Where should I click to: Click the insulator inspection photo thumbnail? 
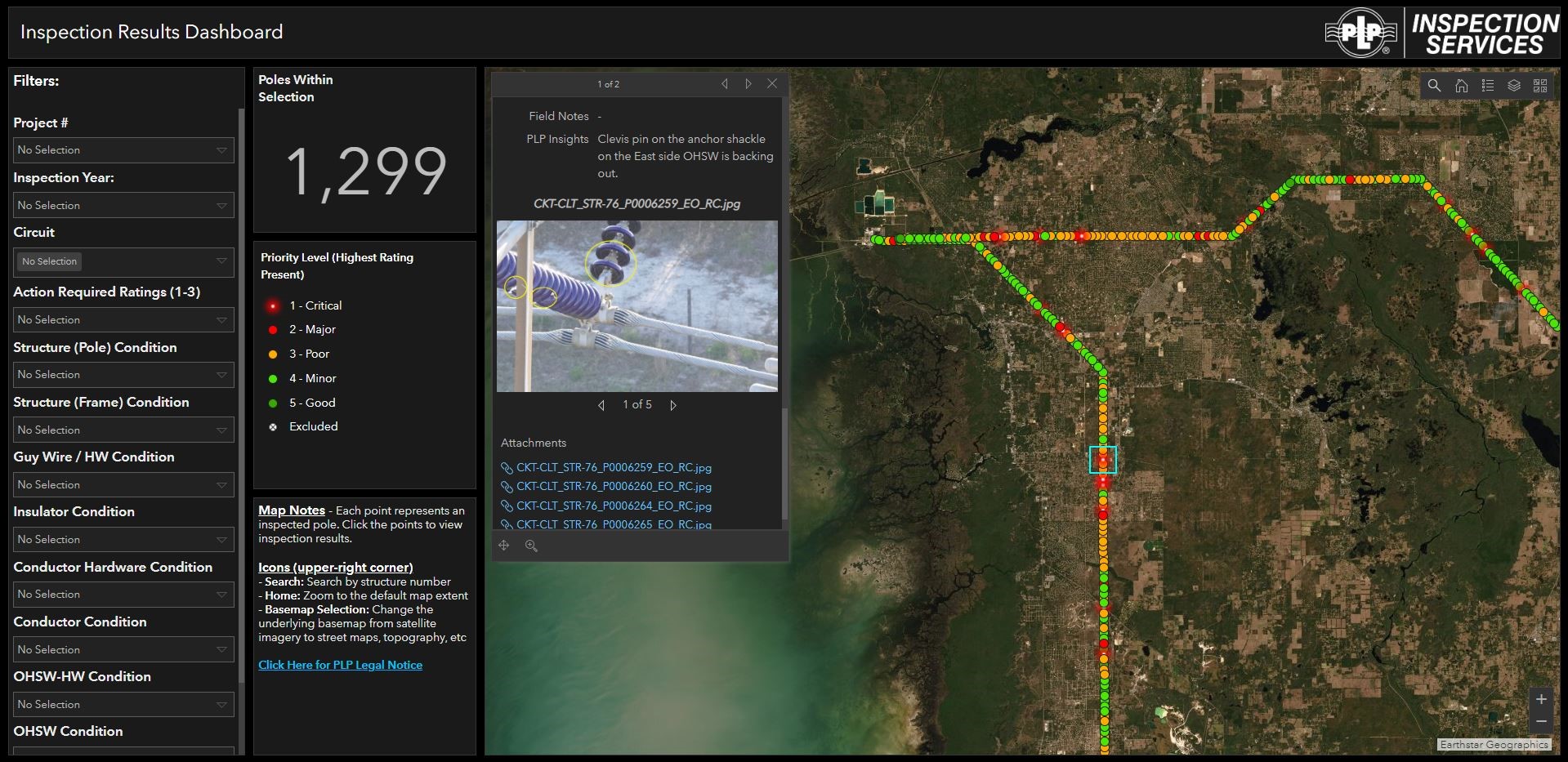pos(637,306)
